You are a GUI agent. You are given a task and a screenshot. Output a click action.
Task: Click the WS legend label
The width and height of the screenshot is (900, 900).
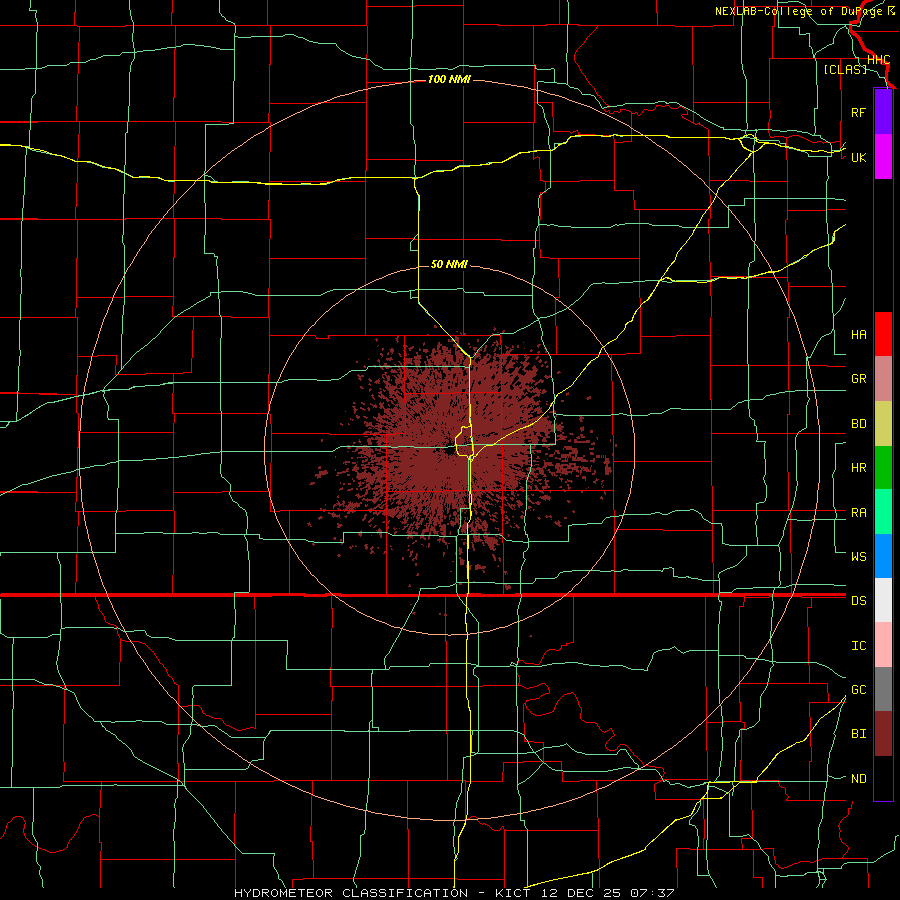(858, 556)
